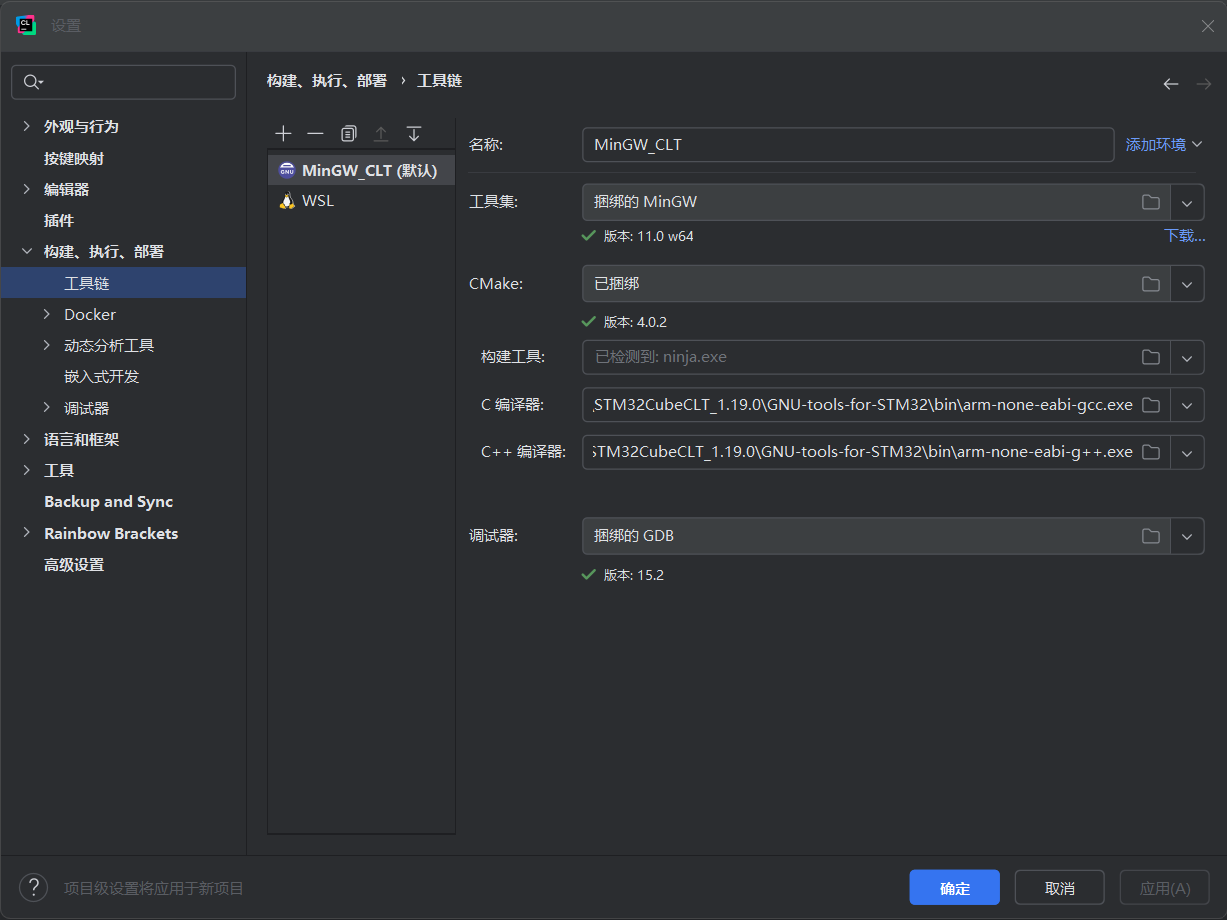Open the 添加环境 dropdown link
This screenshot has width=1227, height=920.
1163,145
